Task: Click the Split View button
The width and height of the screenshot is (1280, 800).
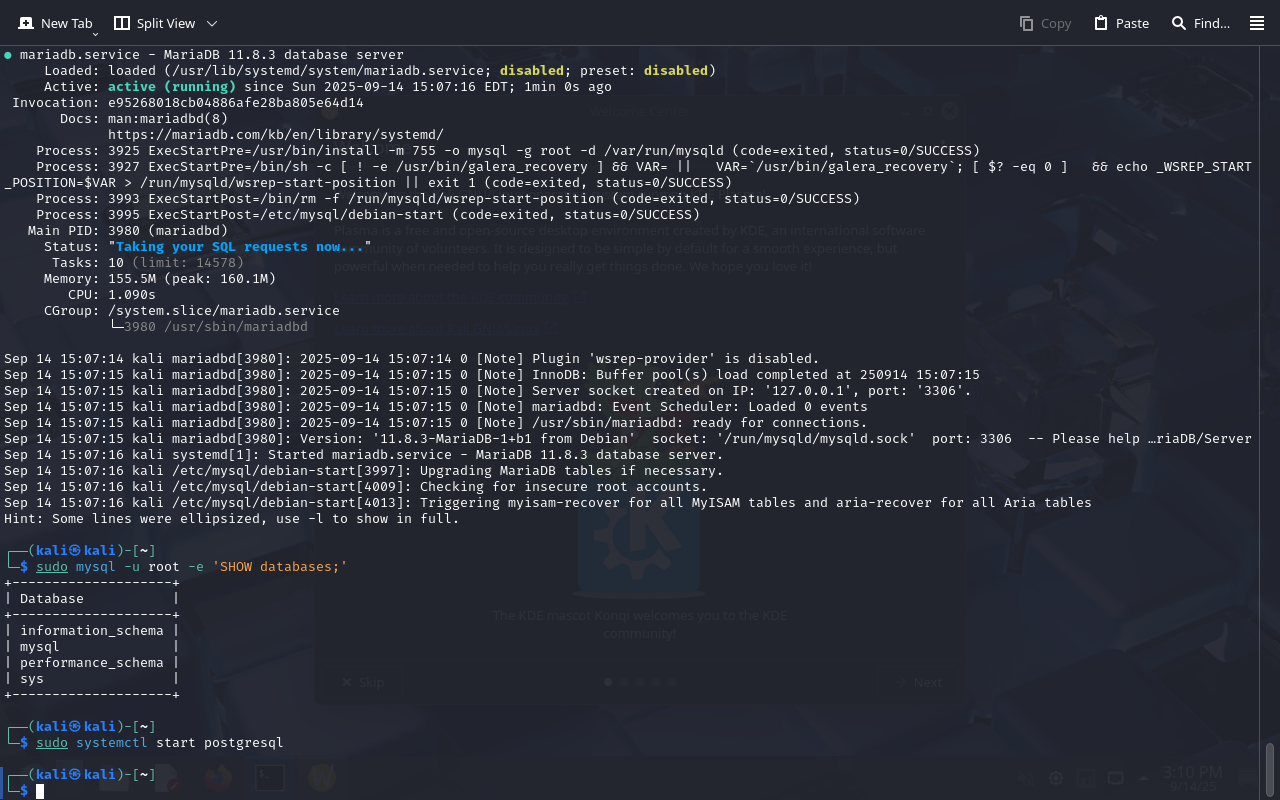Action: point(154,23)
